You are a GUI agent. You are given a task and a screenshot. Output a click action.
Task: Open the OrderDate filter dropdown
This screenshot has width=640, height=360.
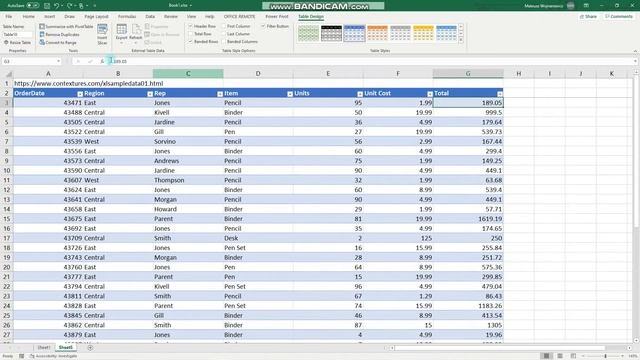click(80, 94)
